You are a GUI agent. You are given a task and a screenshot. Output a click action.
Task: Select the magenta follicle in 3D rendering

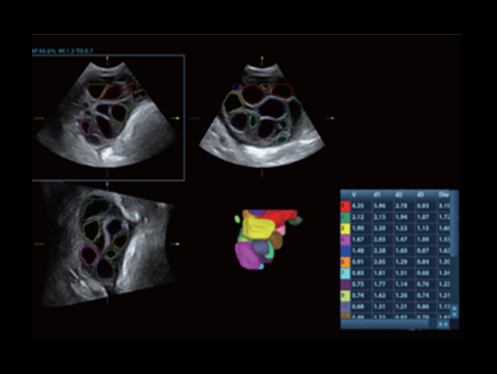[247, 255]
